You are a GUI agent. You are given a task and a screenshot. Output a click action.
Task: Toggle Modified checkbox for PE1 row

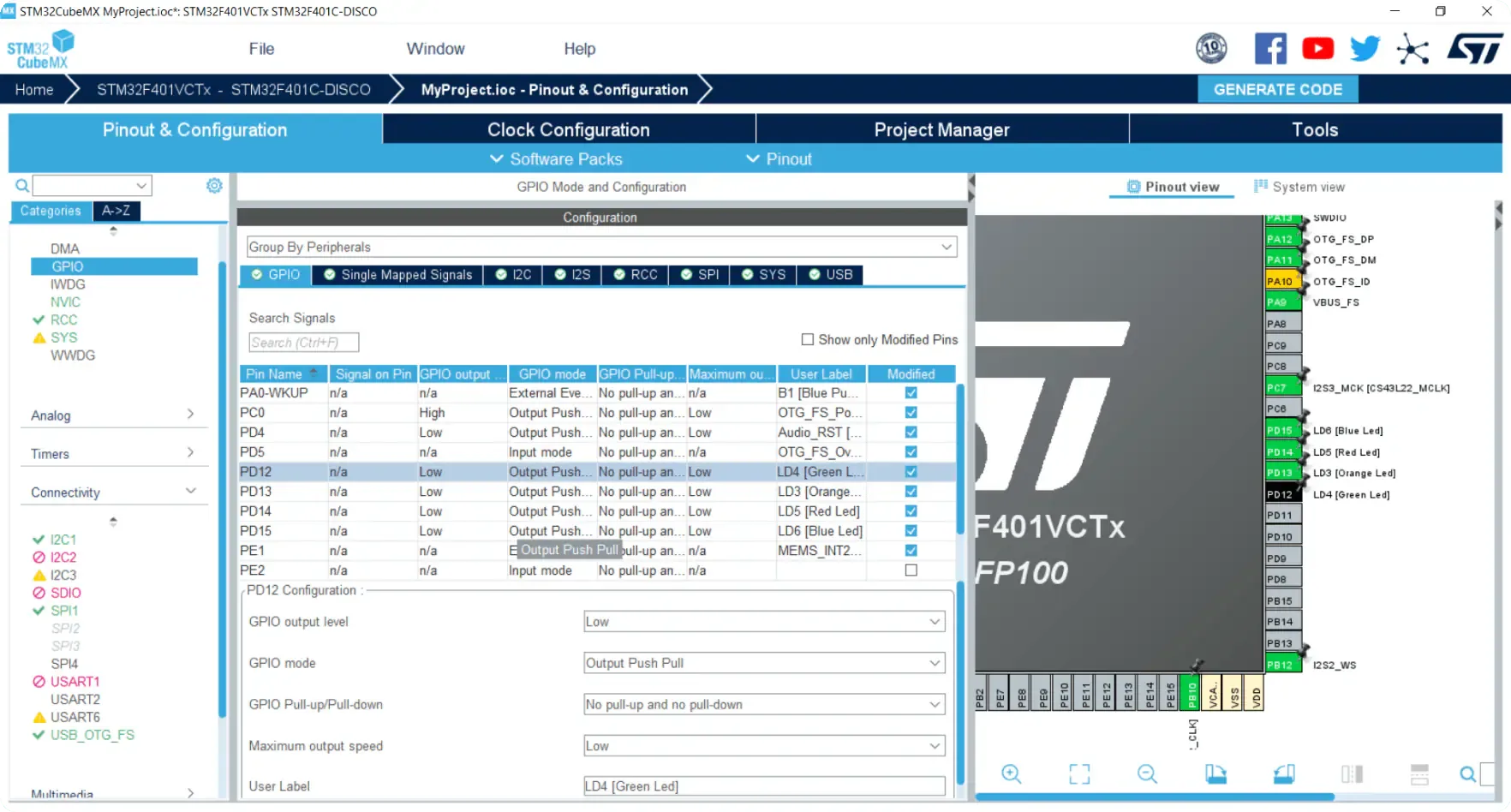pyautogui.click(x=911, y=551)
